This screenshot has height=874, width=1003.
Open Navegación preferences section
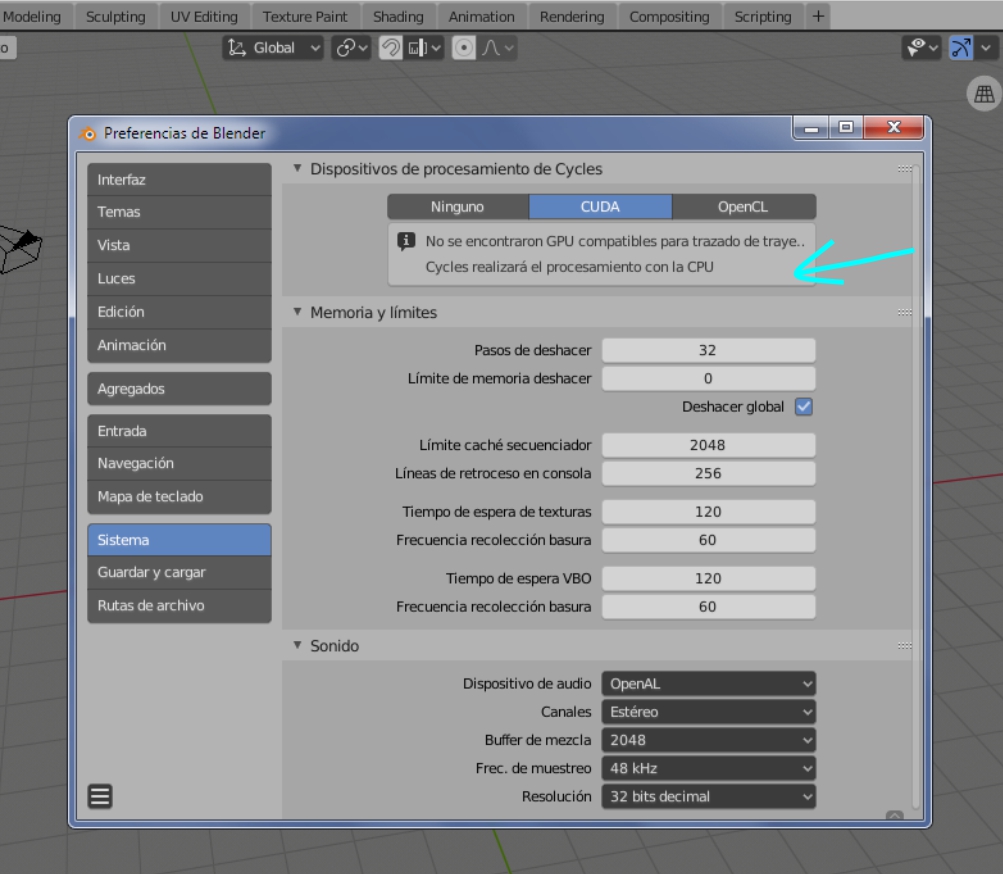click(x=179, y=463)
